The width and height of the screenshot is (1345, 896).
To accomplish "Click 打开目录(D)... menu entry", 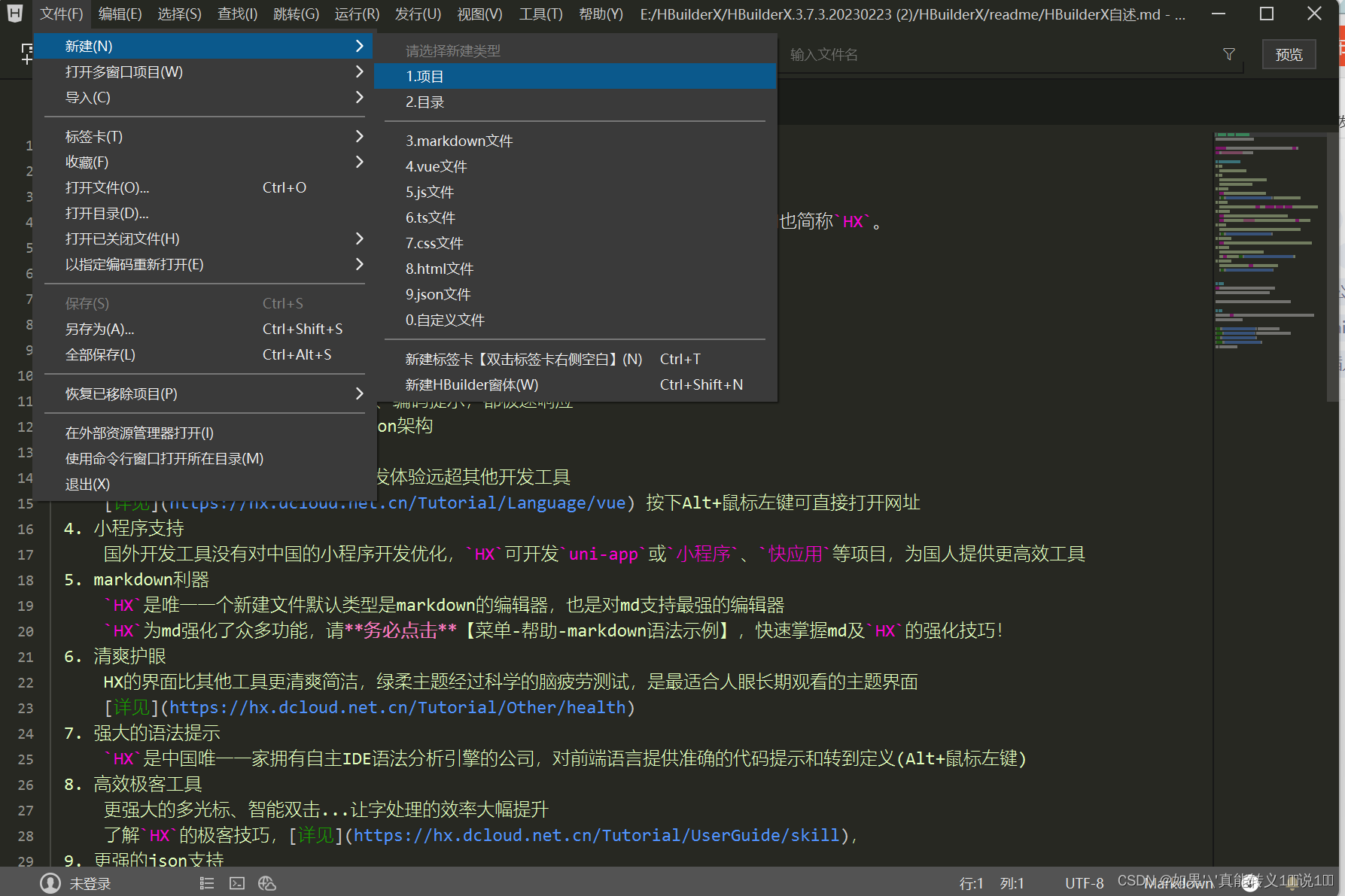I will point(205,213).
